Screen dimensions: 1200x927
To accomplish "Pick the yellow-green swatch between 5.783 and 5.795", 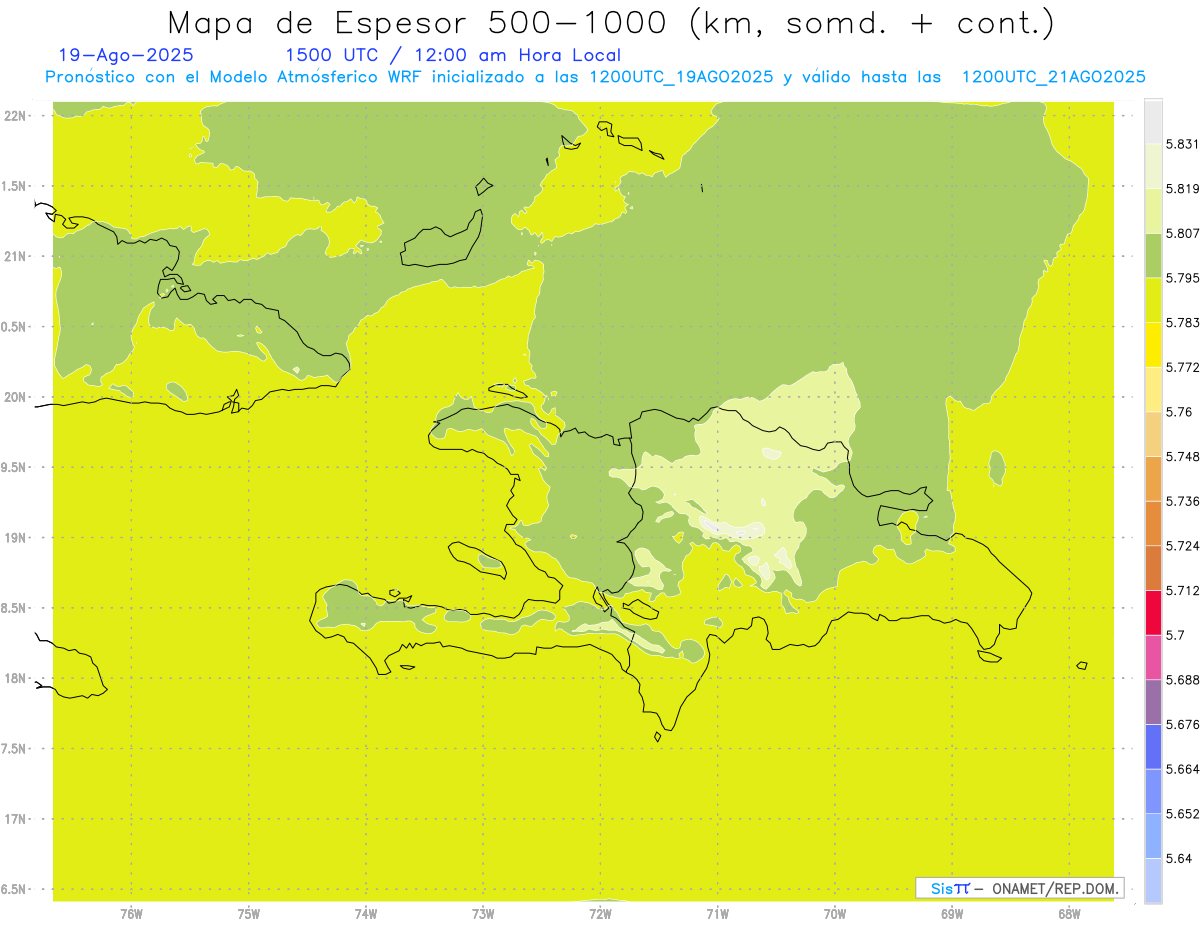I will 1153,300.
